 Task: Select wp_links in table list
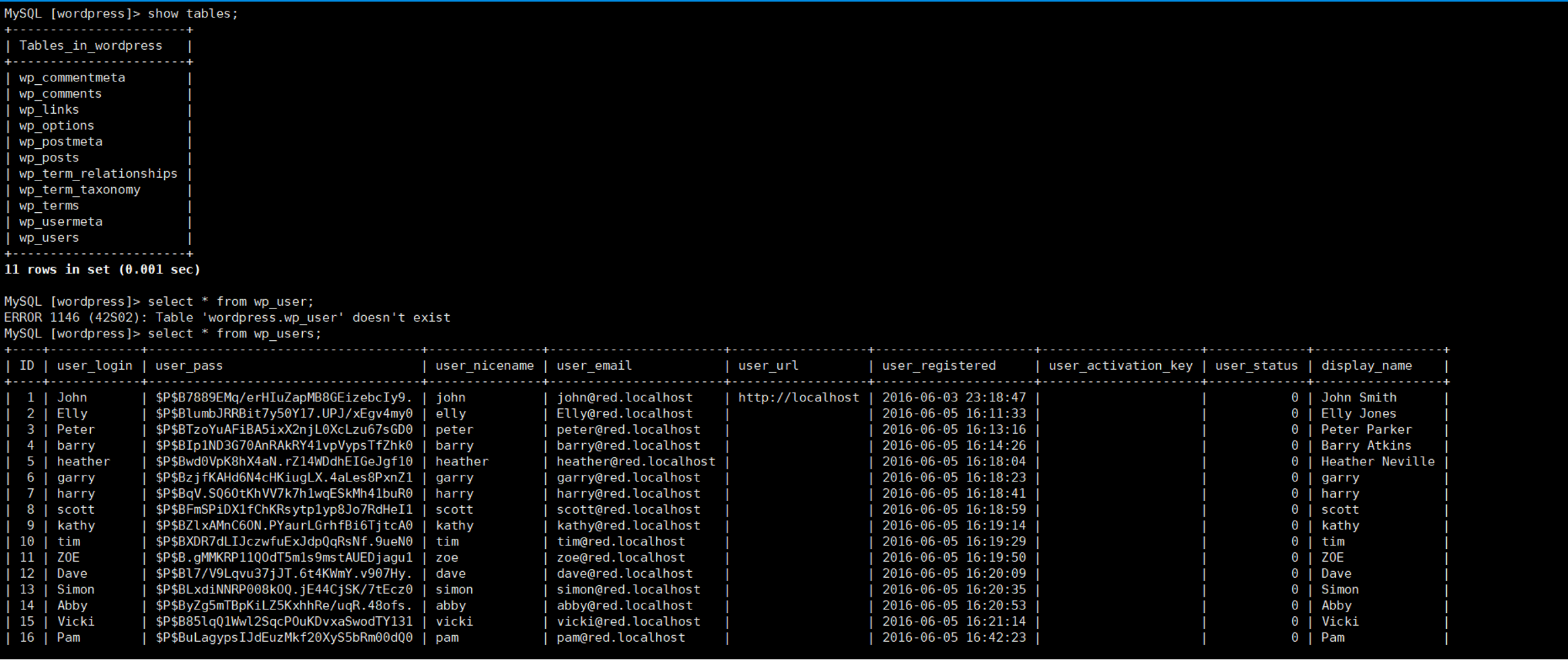click(x=49, y=110)
